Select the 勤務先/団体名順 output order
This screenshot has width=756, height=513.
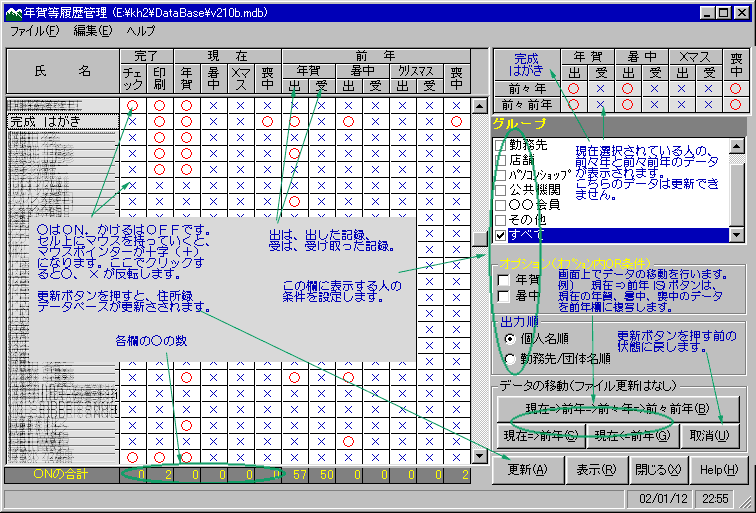pyautogui.click(x=512, y=359)
